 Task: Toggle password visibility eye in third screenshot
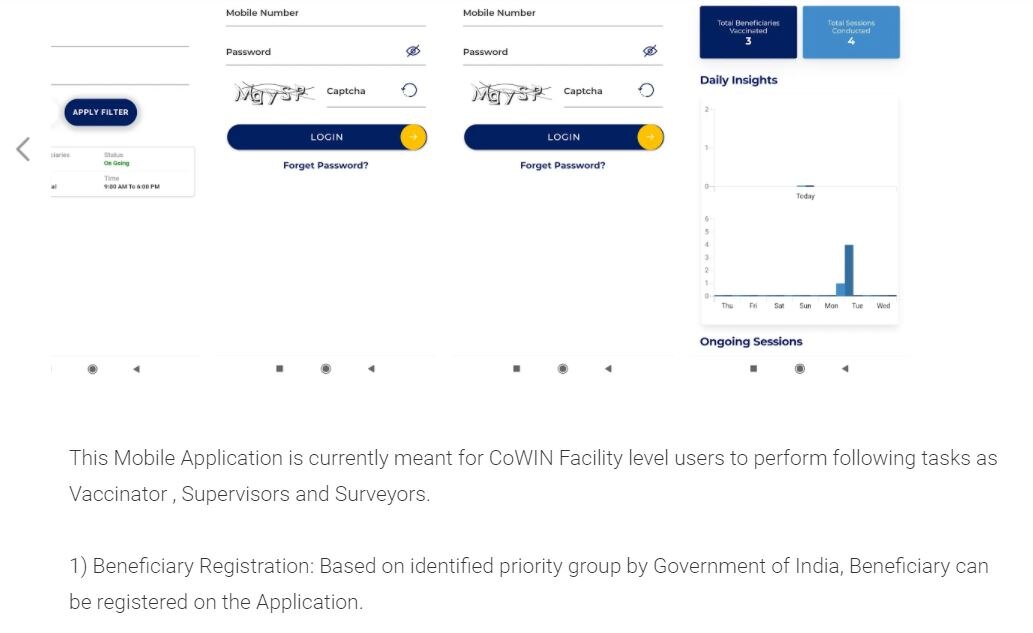click(650, 51)
